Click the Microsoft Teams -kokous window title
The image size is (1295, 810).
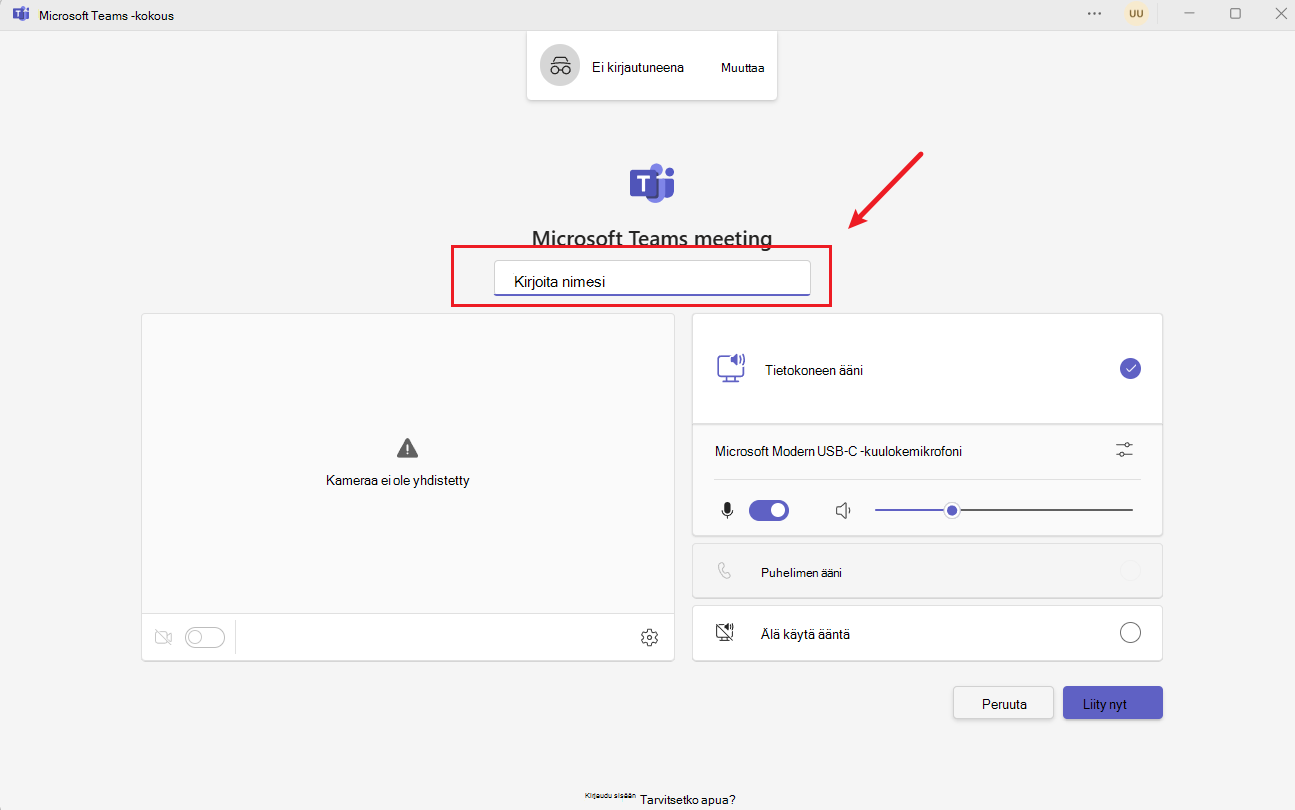point(106,15)
